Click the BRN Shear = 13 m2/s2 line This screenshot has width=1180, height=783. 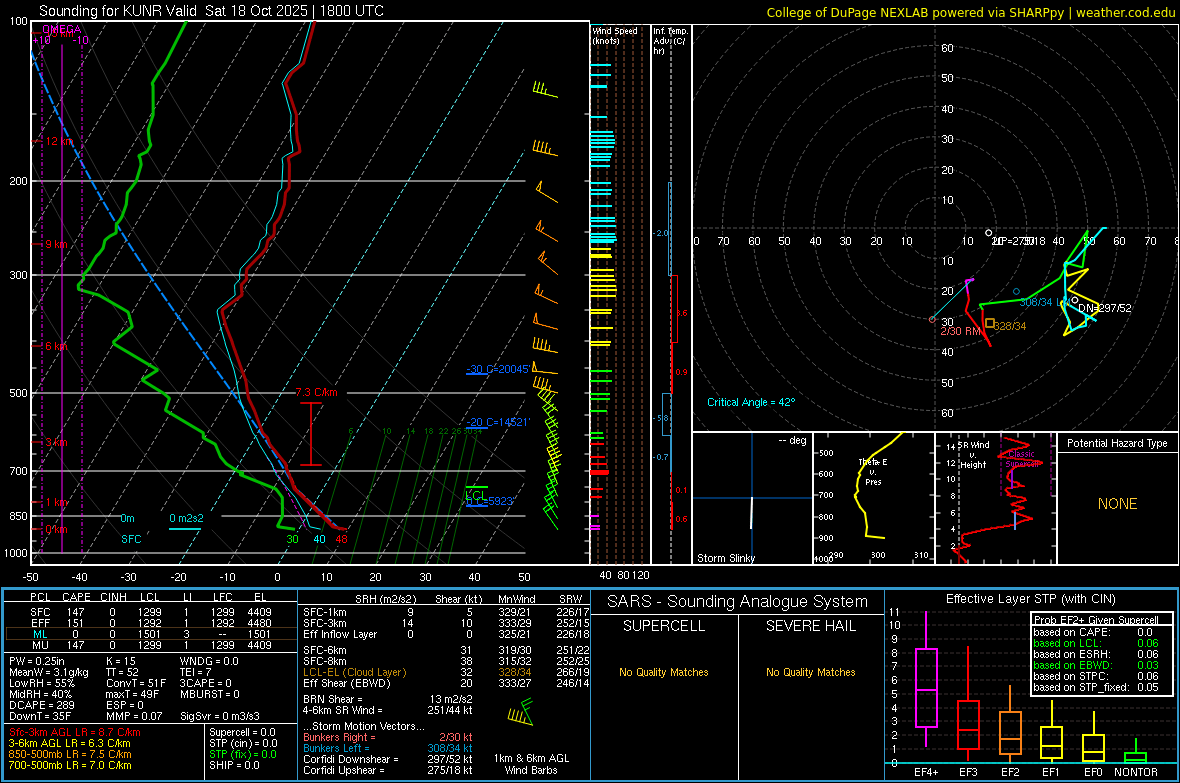pos(388,699)
